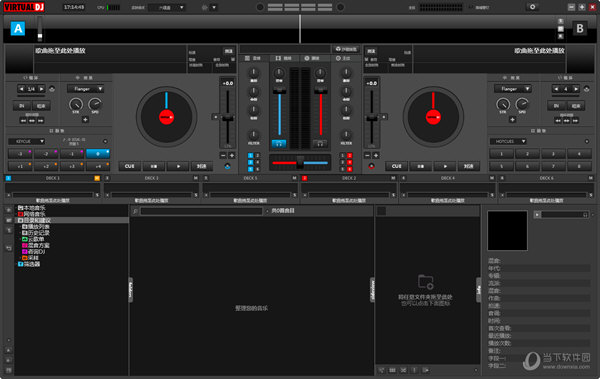Click left deck vinyl mode icon below pitch
This screenshot has width=600, height=379.
click(x=228, y=166)
